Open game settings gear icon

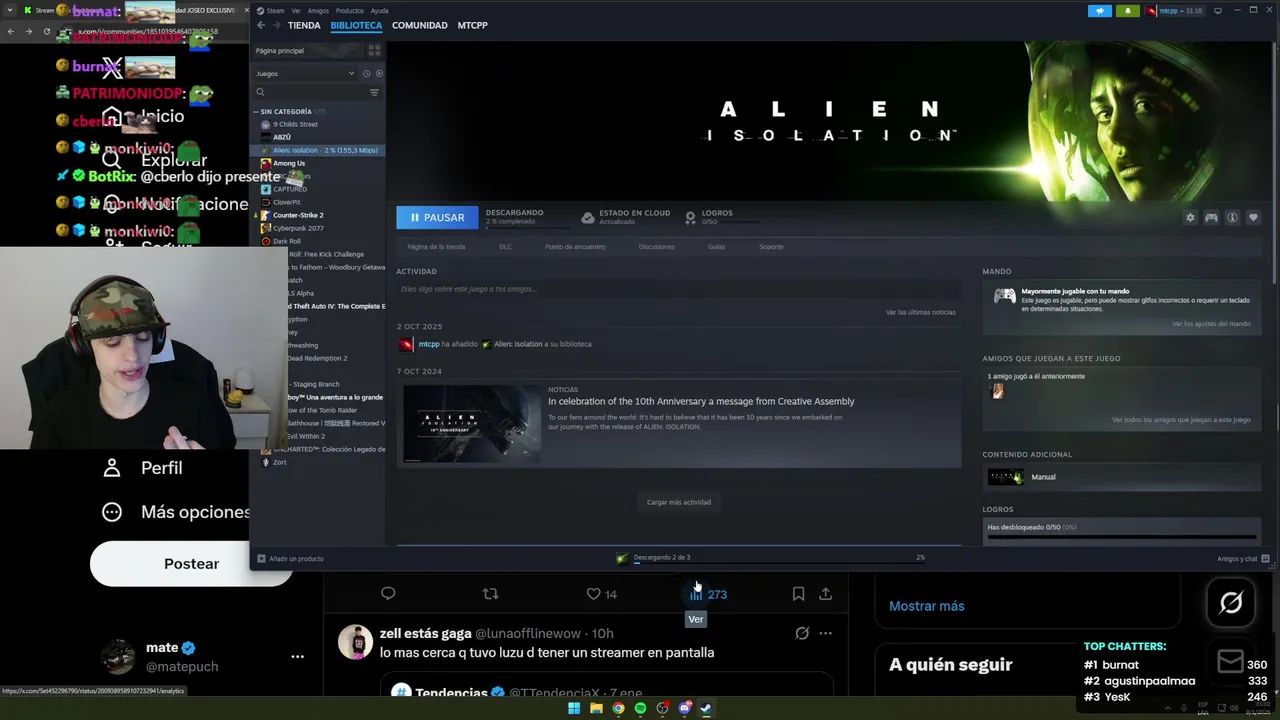coord(1190,217)
